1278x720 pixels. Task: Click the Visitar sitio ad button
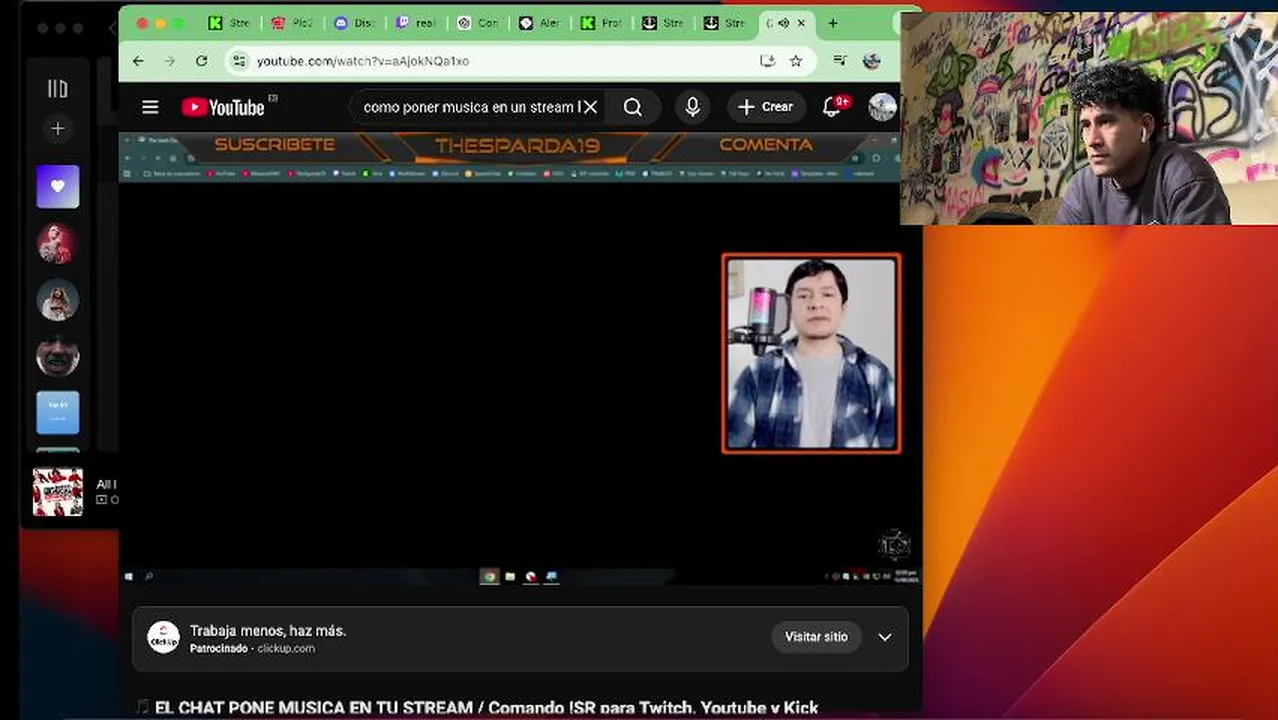click(816, 637)
